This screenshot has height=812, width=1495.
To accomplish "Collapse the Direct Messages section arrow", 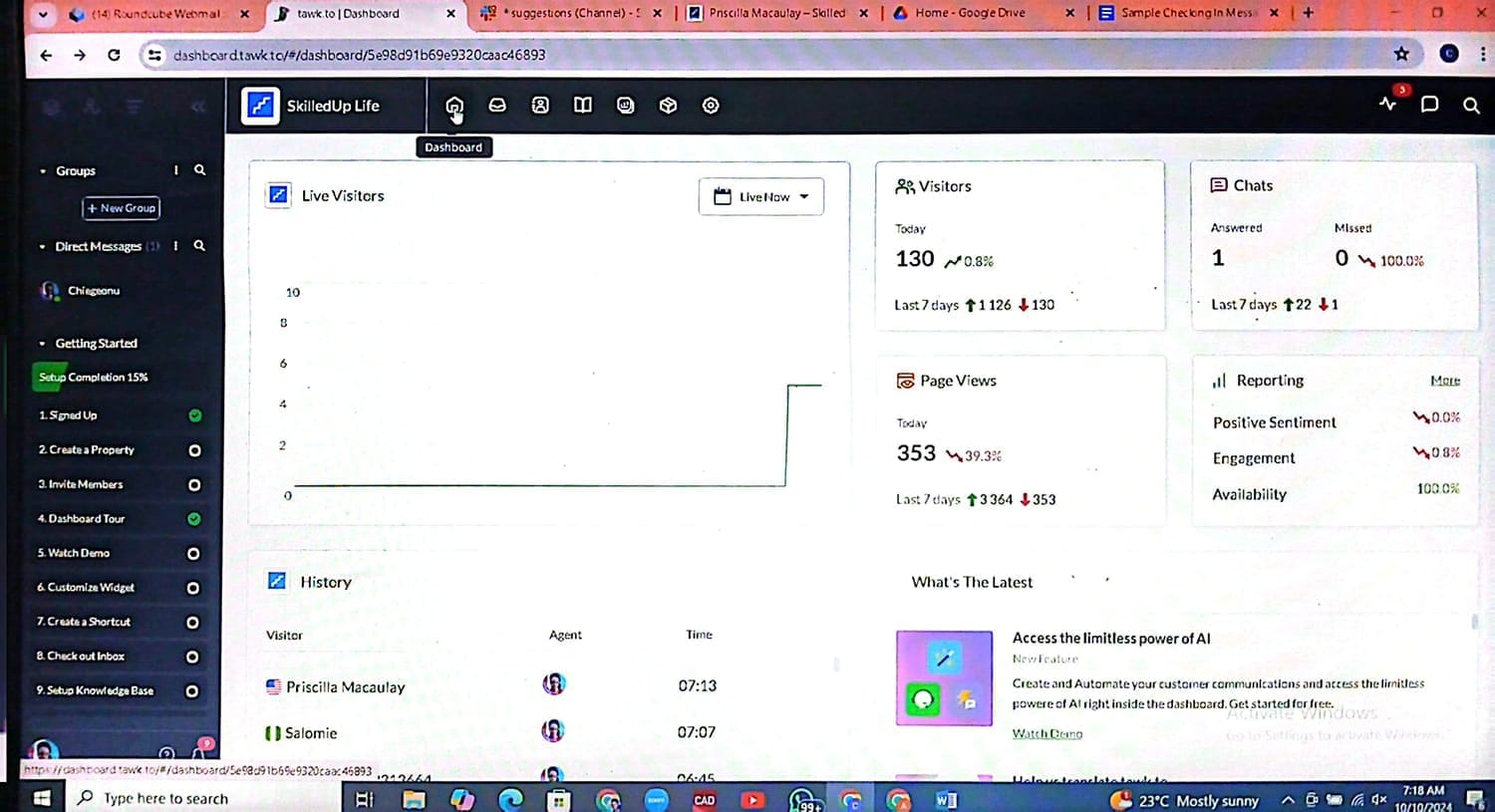I will point(42,246).
